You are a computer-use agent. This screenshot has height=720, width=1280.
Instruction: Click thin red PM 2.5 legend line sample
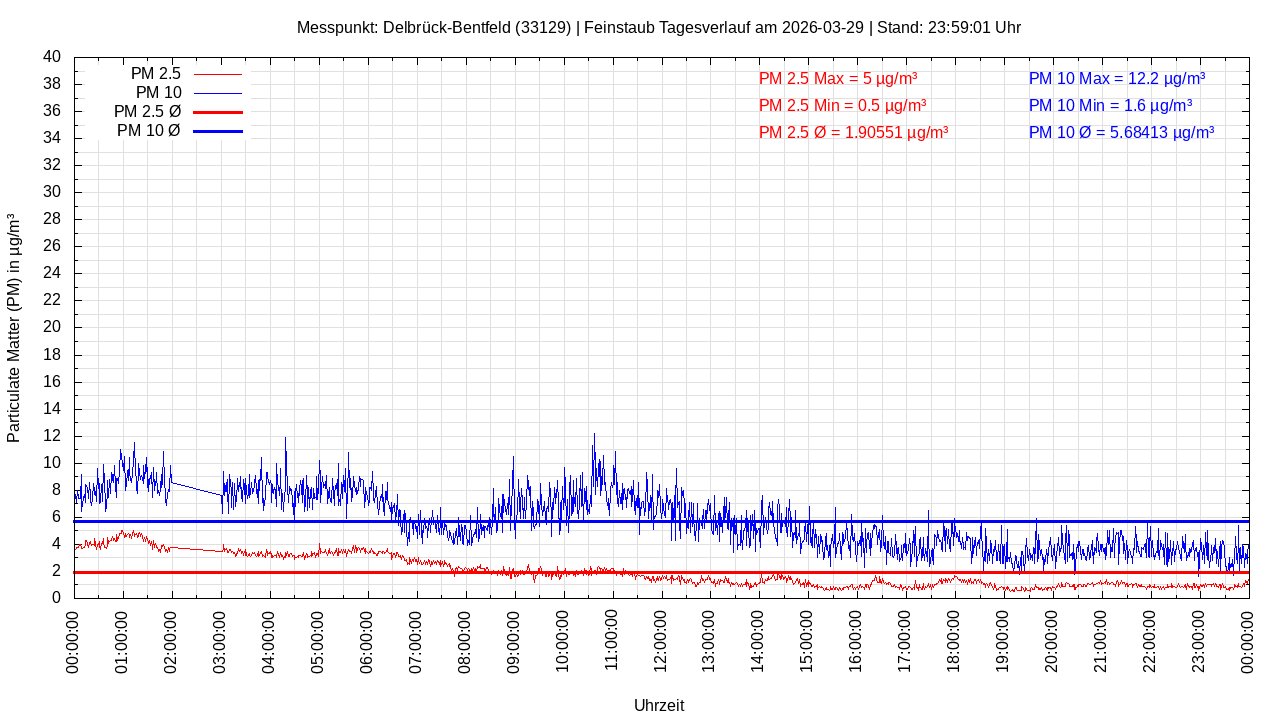click(218, 74)
